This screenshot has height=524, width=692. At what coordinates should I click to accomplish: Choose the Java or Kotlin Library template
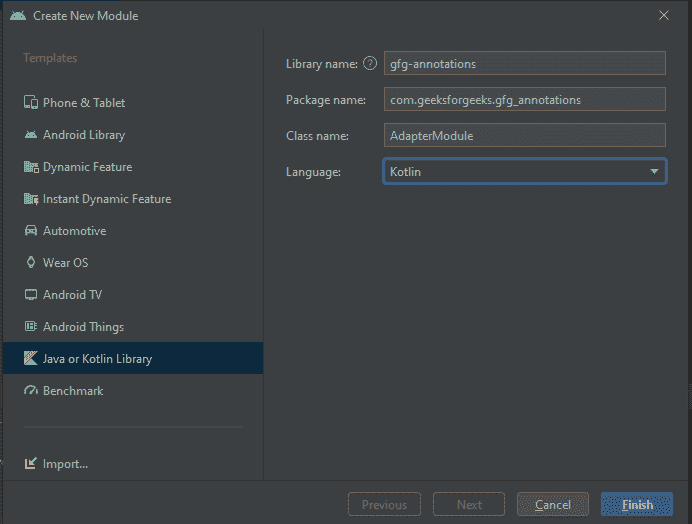[97, 359]
